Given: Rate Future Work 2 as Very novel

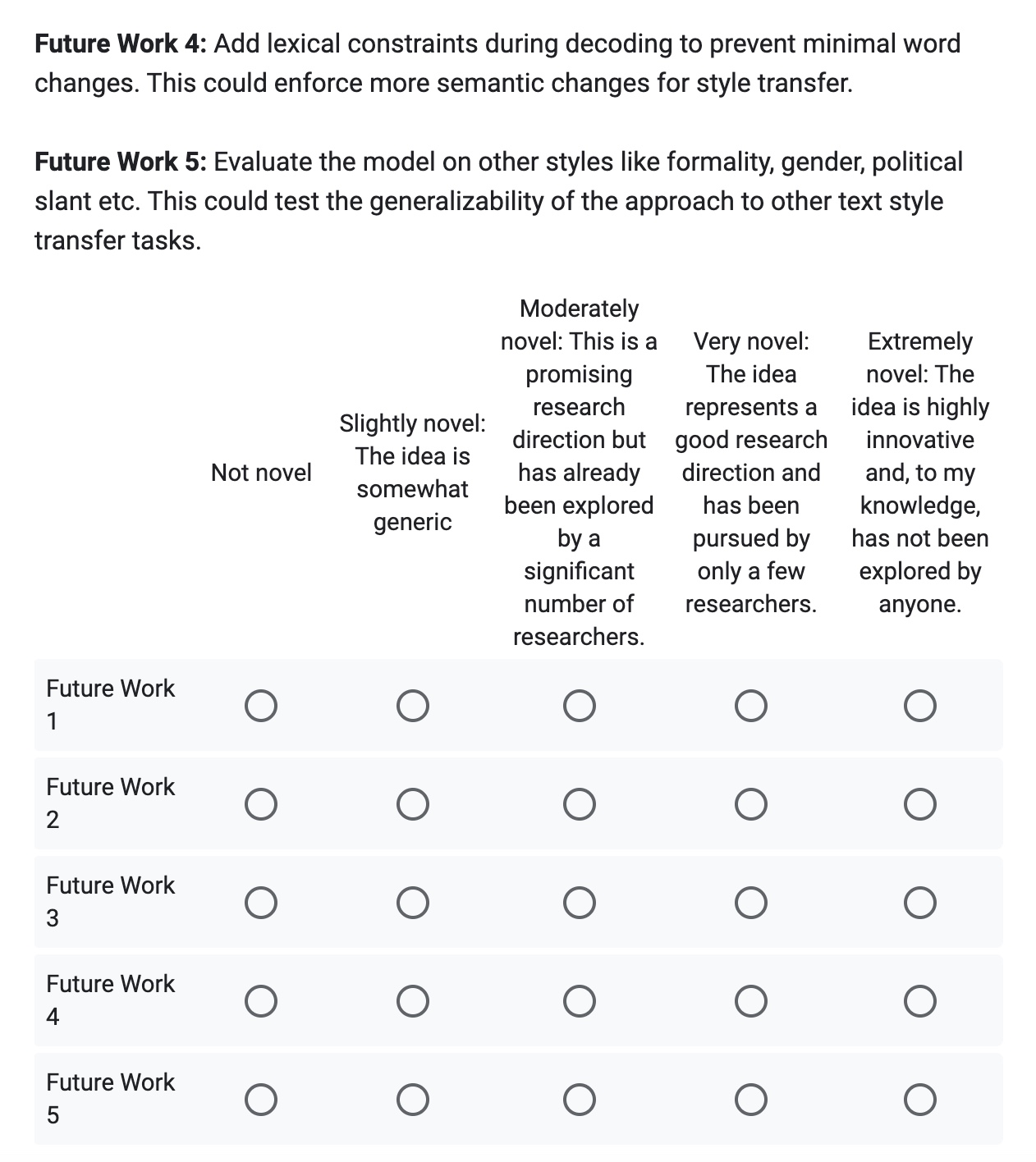Looking at the screenshot, I should [x=751, y=804].
